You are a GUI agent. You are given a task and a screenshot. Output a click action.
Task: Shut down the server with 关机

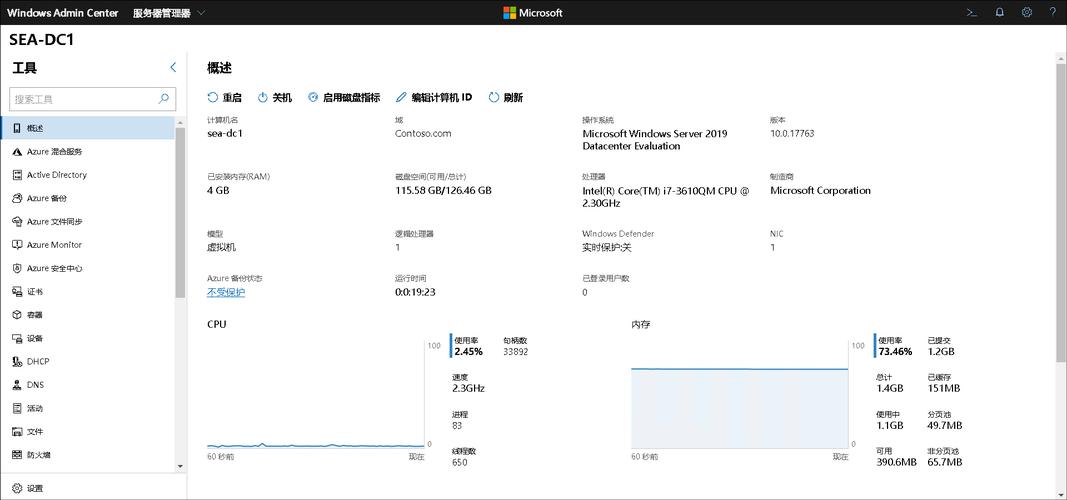pos(275,97)
